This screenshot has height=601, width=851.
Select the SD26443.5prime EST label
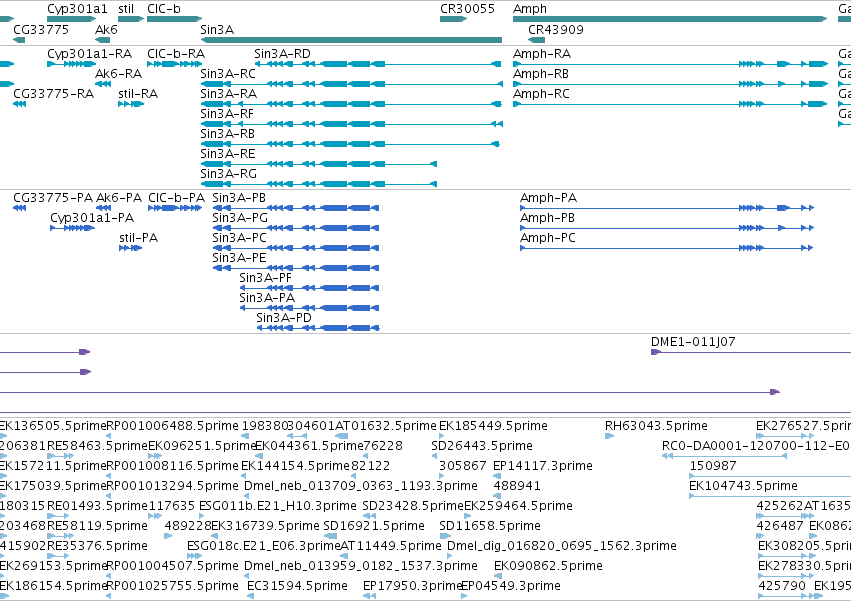(x=481, y=447)
